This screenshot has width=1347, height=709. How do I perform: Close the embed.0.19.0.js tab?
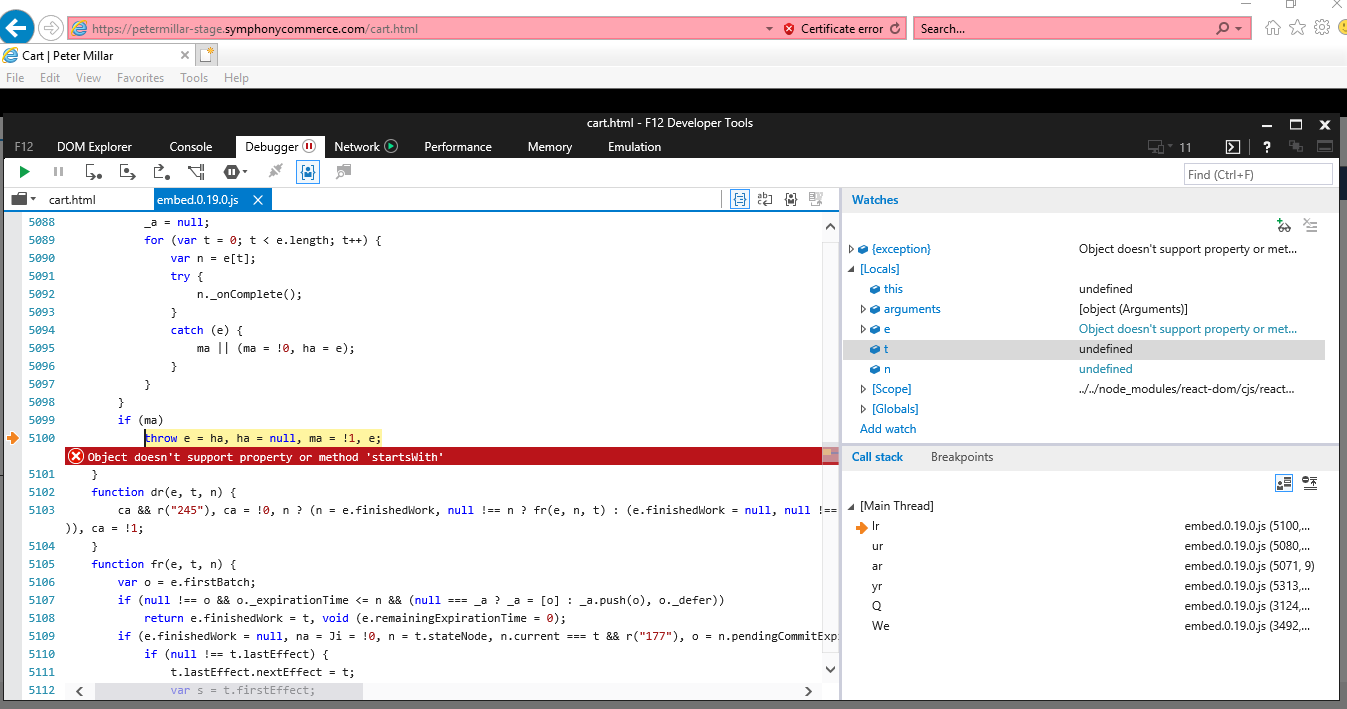258,200
